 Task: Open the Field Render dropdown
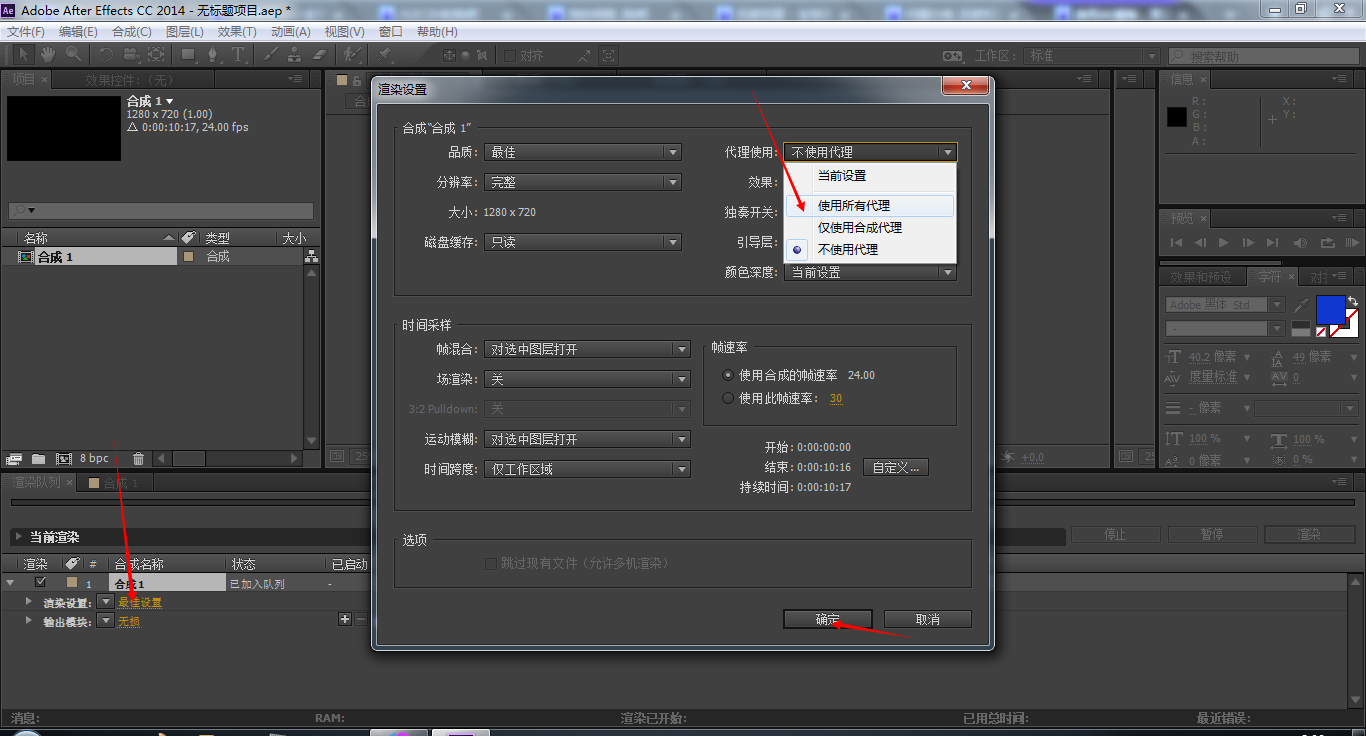[x=587, y=379]
